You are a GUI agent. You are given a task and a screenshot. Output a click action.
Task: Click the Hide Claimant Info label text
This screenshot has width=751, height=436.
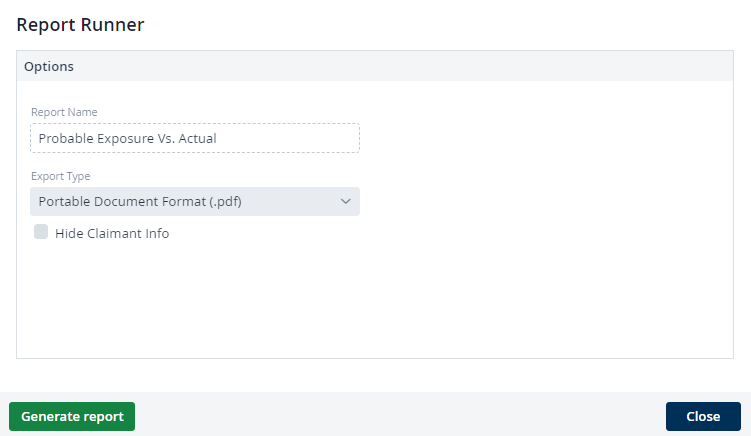112,233
